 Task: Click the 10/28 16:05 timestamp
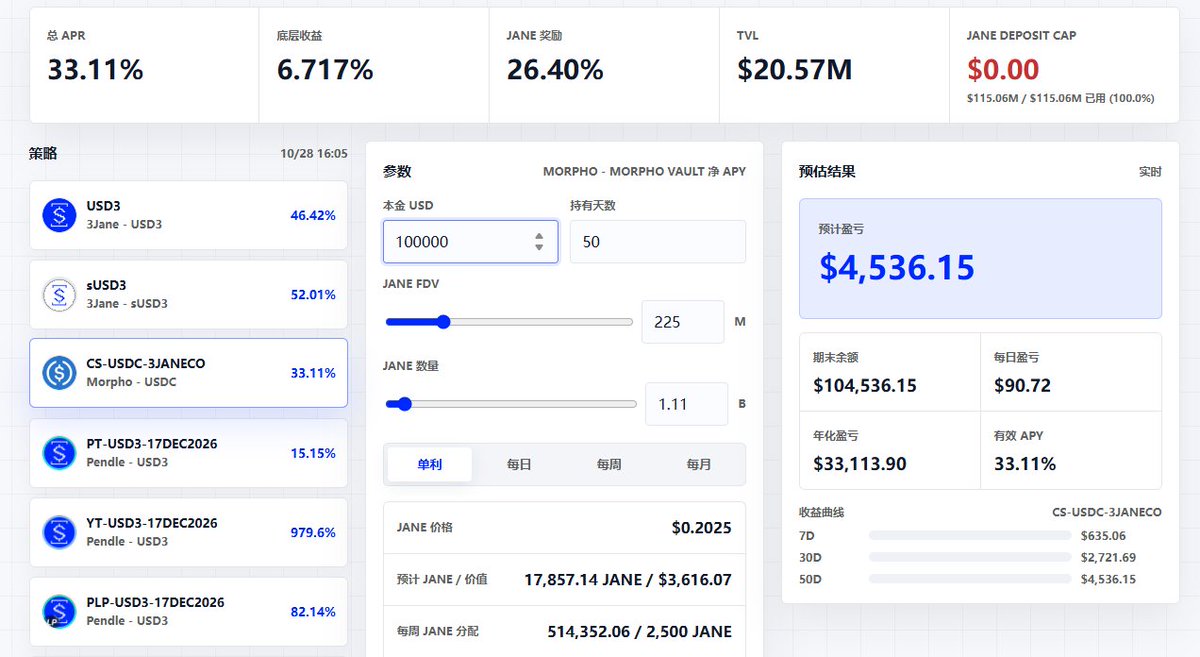314,154
